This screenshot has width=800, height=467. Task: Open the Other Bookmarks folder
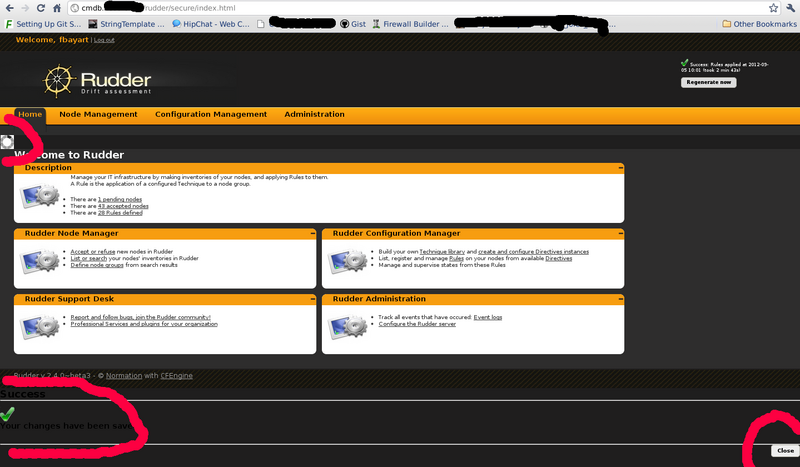coord(759,24)
